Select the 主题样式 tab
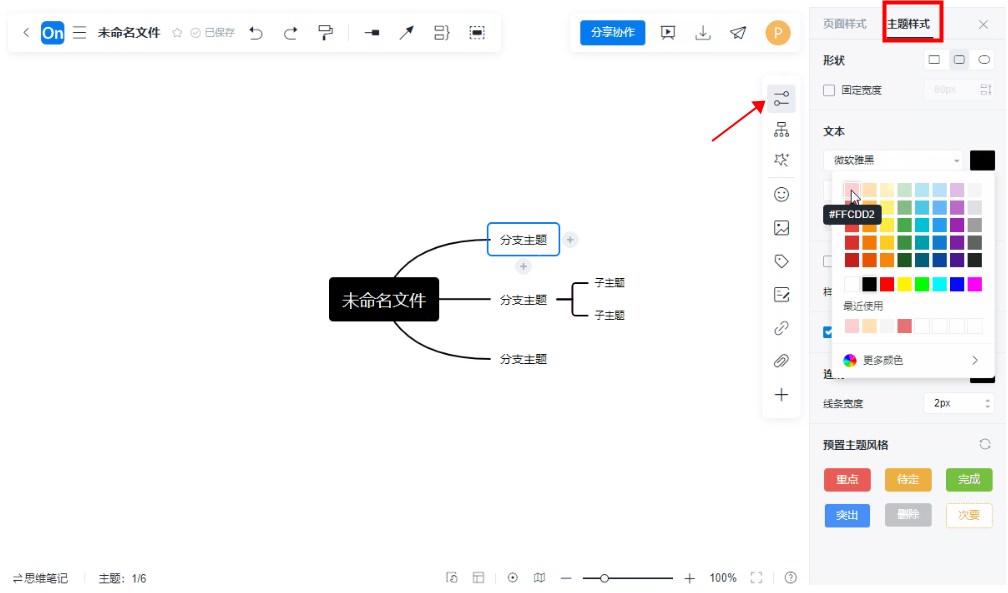 point(907,23)
